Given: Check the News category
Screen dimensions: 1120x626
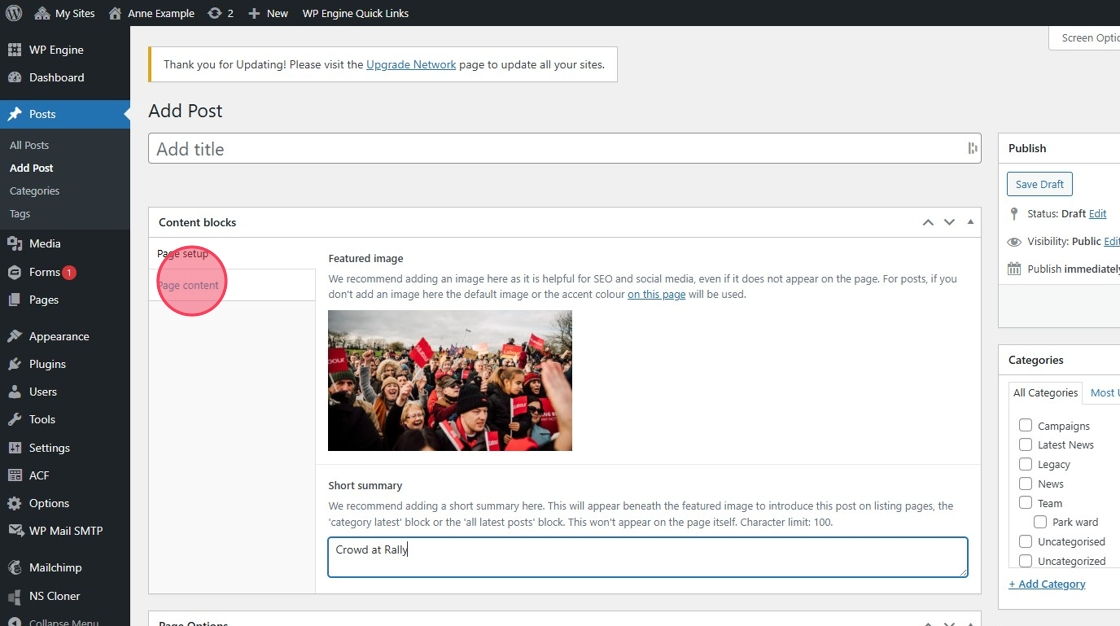Looking at the screenshot, I should (x=1025, y=483).
